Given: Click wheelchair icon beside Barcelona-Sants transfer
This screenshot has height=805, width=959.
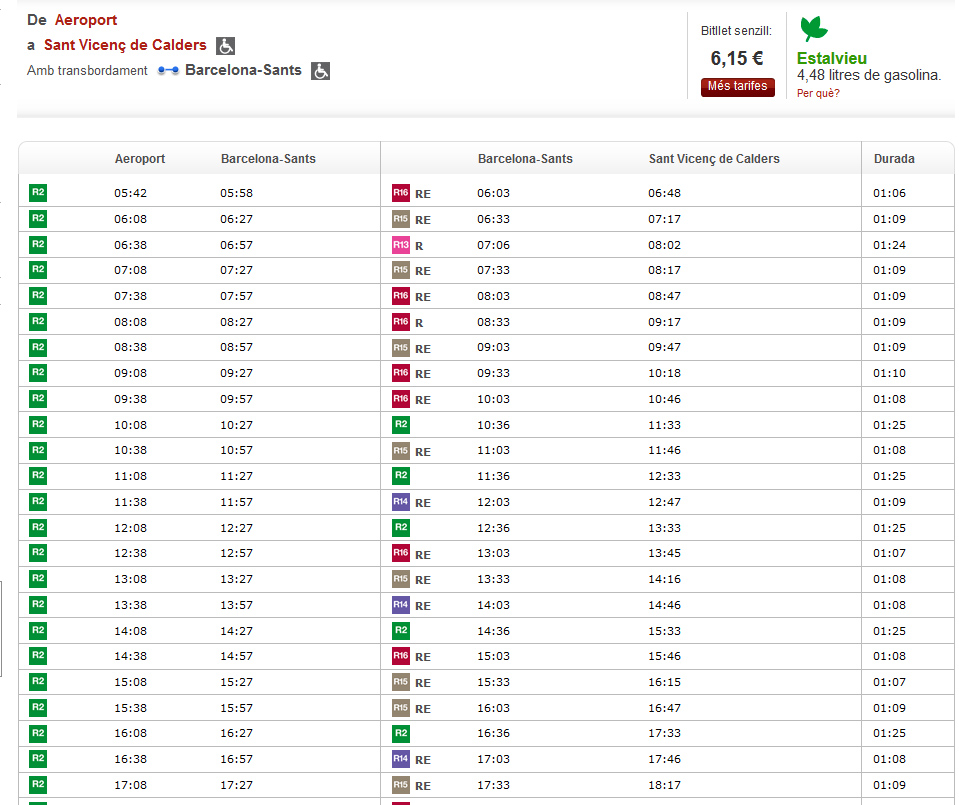Looking at the screenshot, I should click(x=320, y=71).
